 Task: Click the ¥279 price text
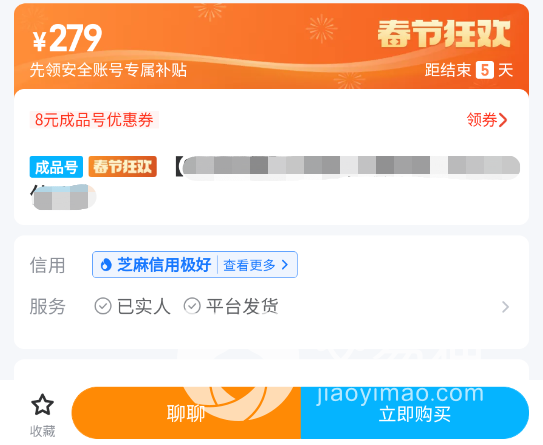click(68, 38)
